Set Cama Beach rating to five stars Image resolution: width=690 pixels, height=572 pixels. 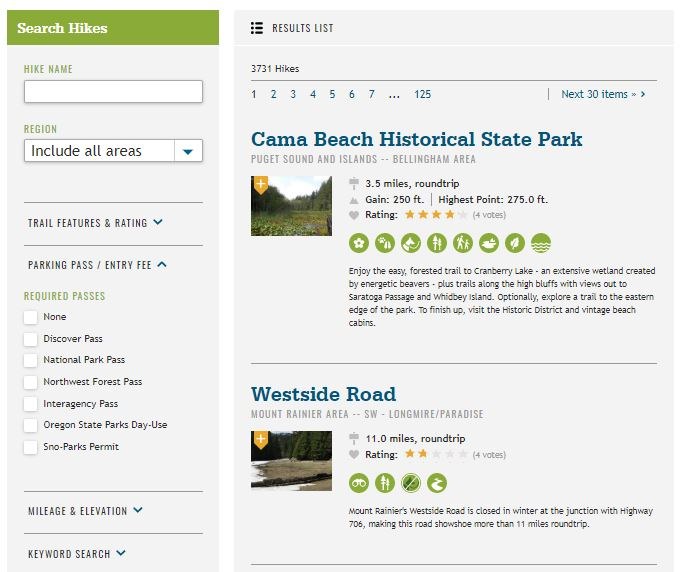click(462, 214)
